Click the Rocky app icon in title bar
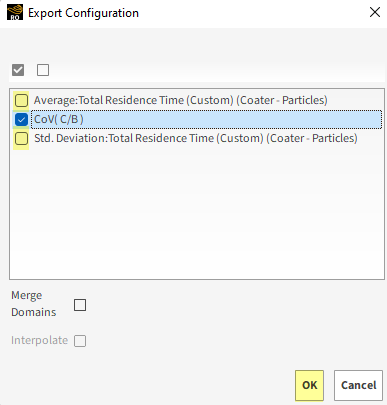Screen dimensions: 387x405 pyautogui.click(x=15, y=12)
